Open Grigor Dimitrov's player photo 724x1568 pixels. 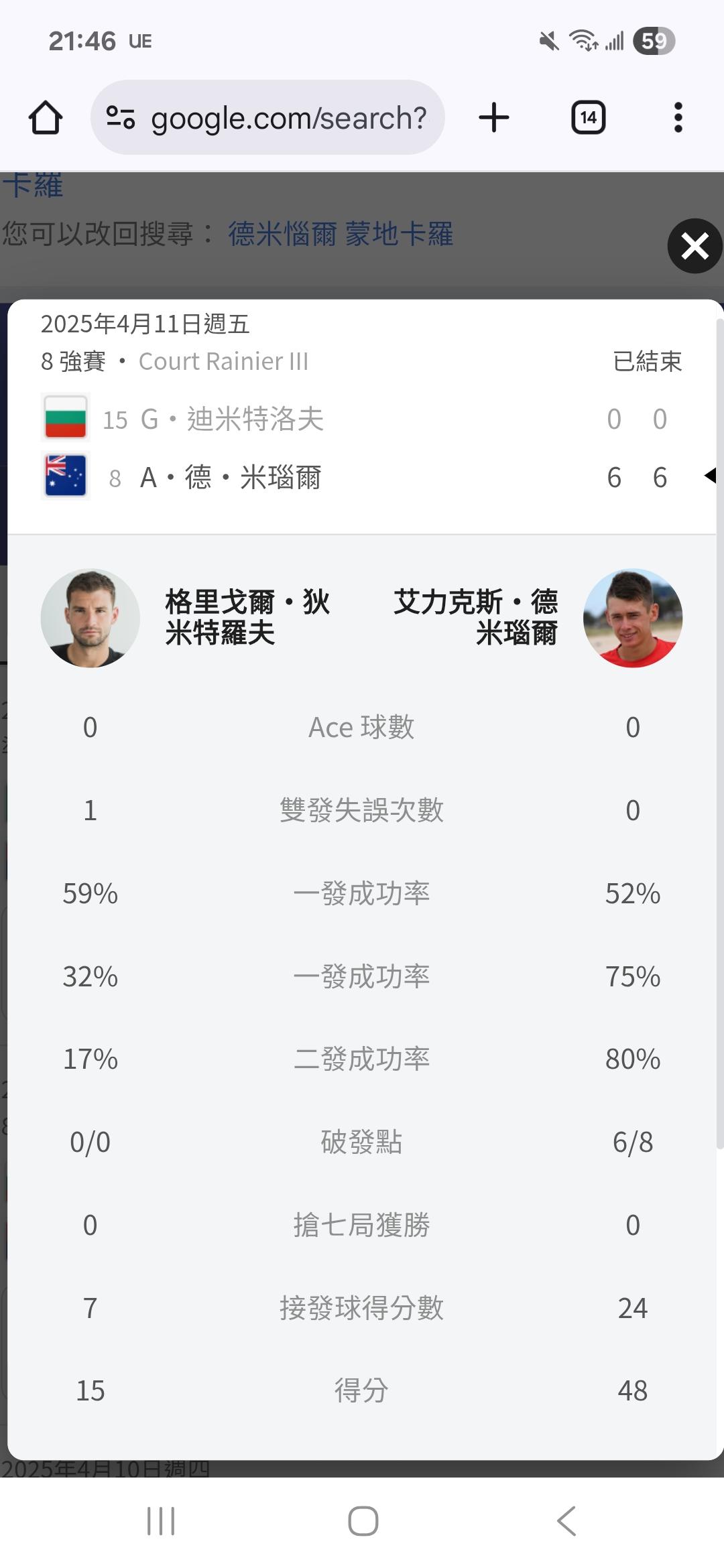(90, 618)
